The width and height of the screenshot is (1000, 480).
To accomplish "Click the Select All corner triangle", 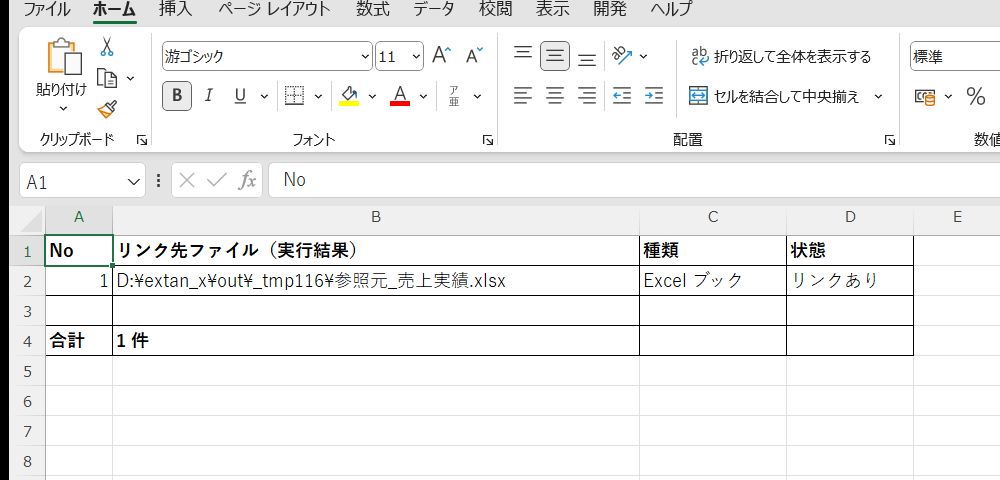I will click(33, 221).
